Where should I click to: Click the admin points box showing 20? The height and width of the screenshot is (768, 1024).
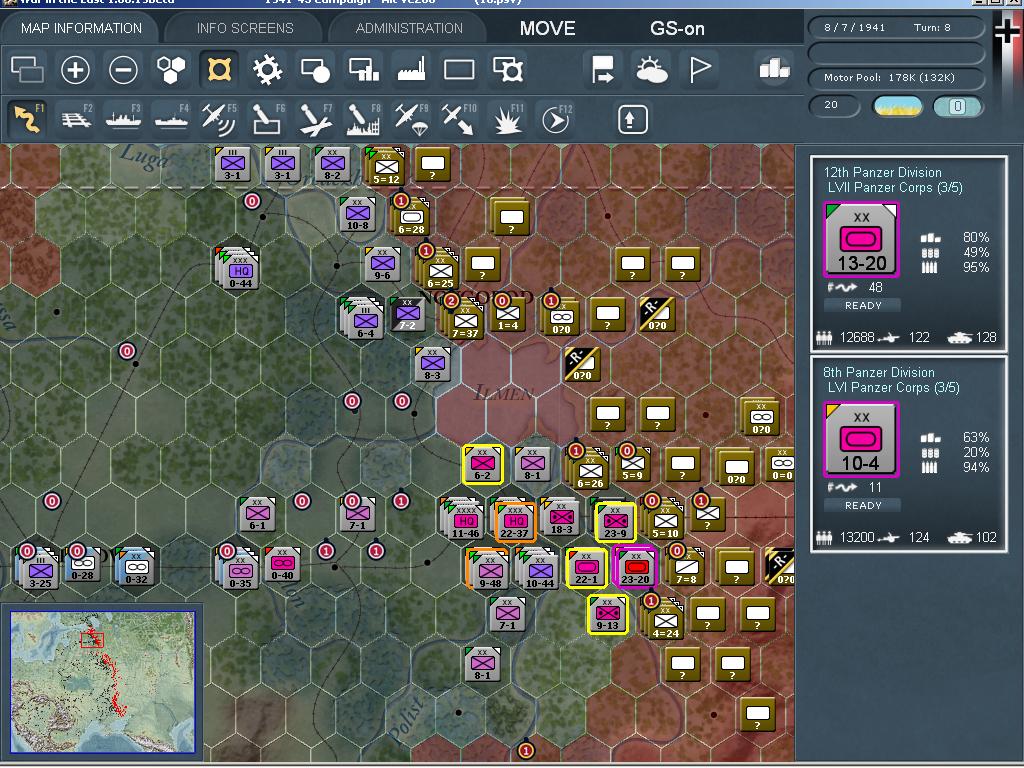834,105
